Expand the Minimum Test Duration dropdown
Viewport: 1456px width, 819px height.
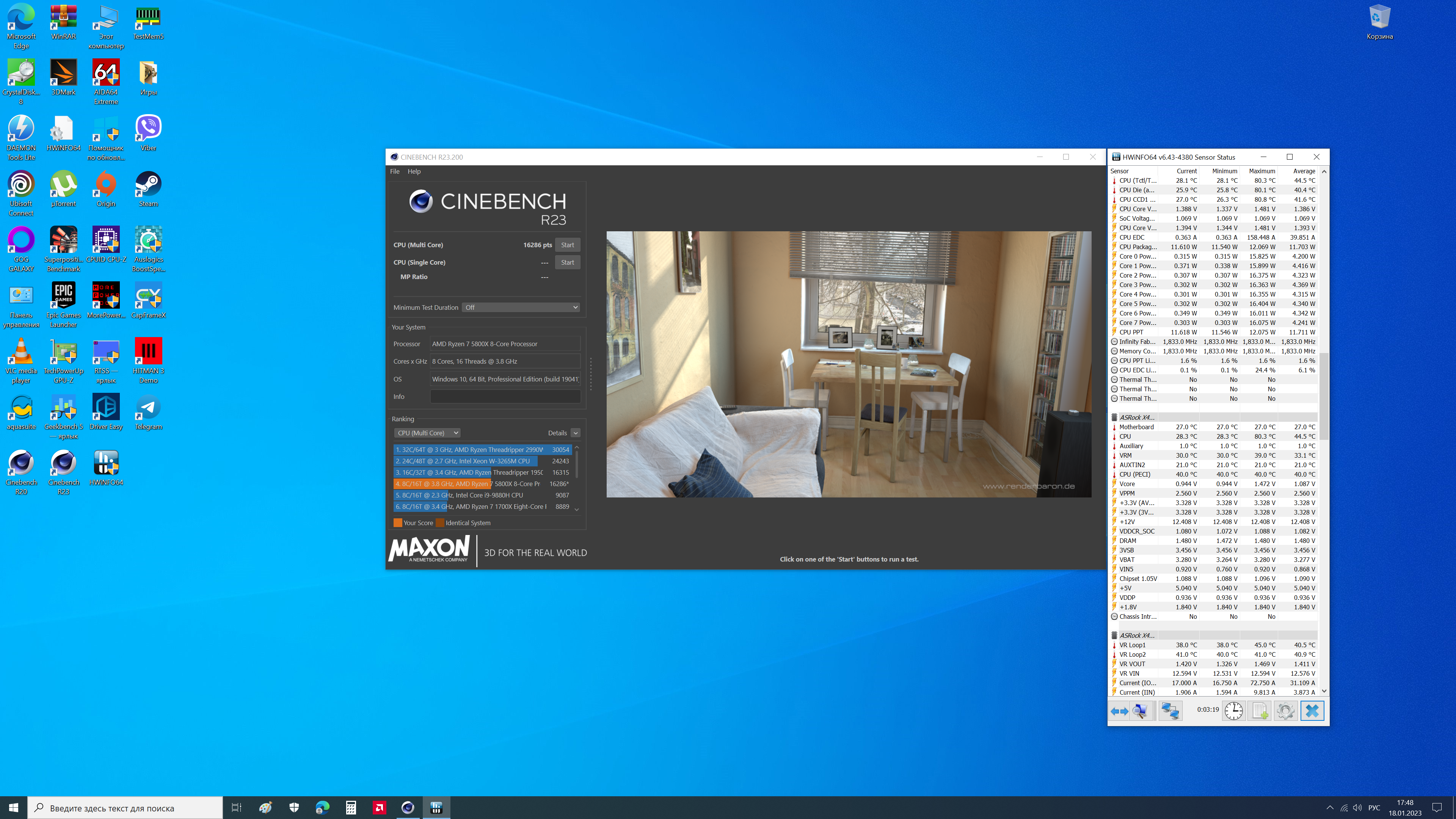point(521,308)
